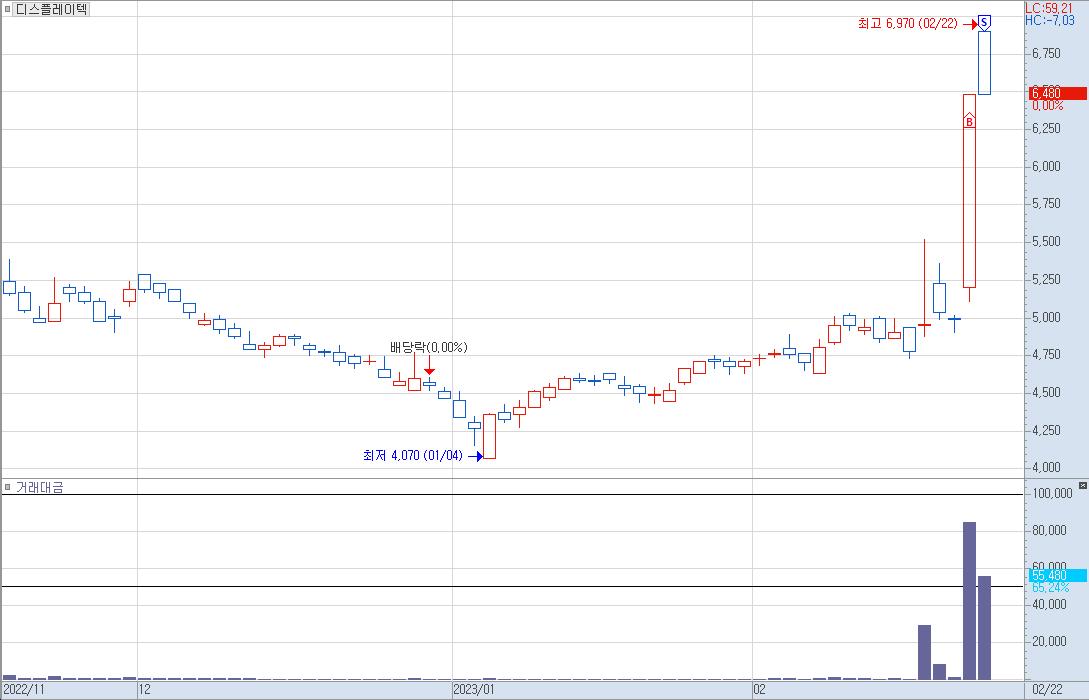Screen dimensions: 1089x700
Task: Click the S sell marker above last candle
Action: pyautogui.click(x=984, y=22)
